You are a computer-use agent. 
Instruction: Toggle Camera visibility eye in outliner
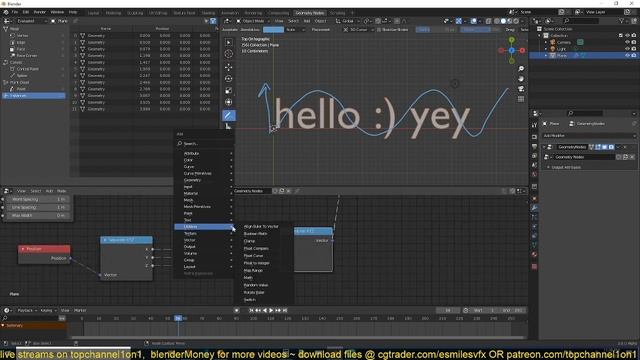[x=627, y=42]
